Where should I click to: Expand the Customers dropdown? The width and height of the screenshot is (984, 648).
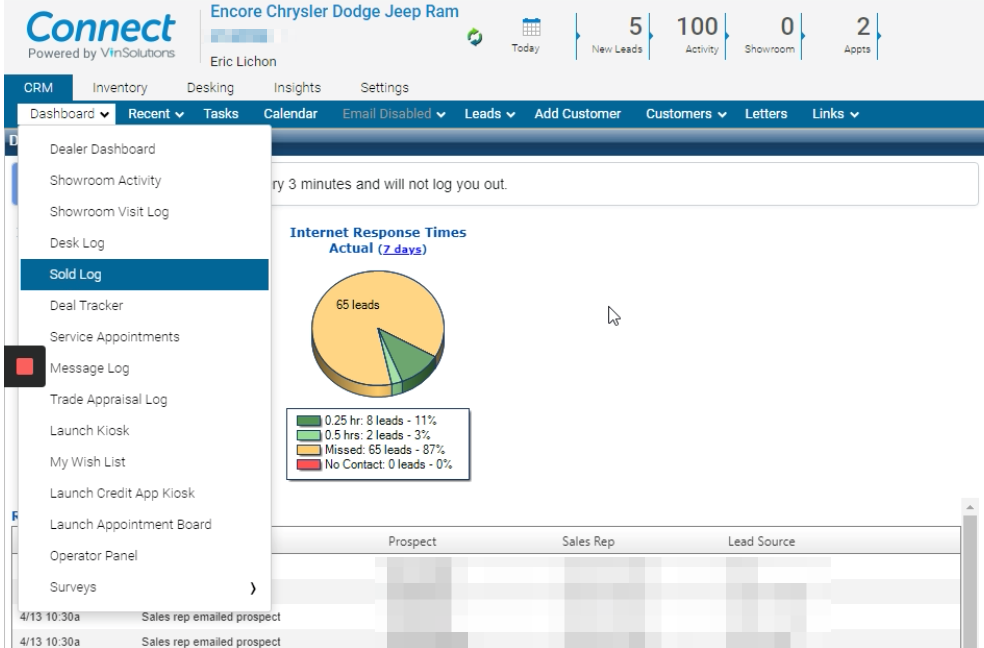(x=686, y=114)
